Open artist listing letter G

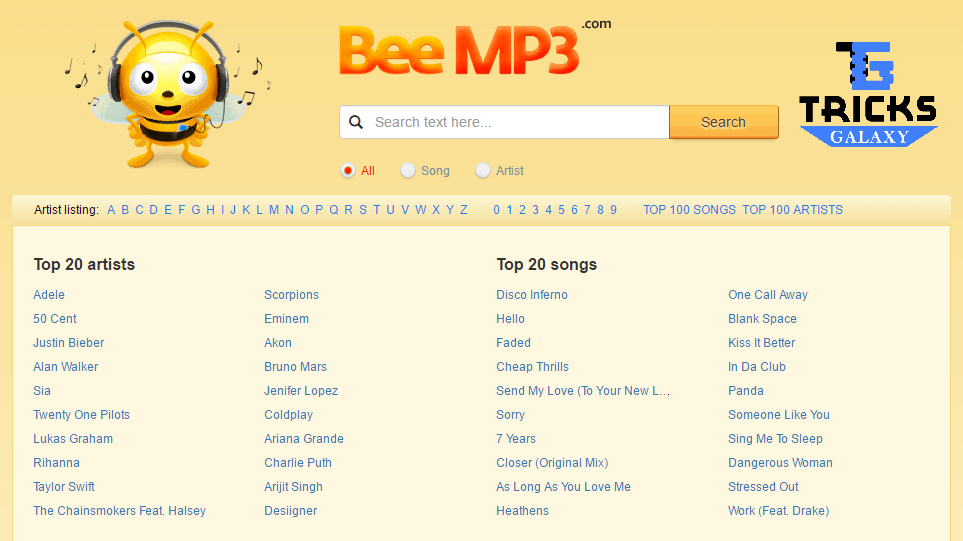pos(196,210)
